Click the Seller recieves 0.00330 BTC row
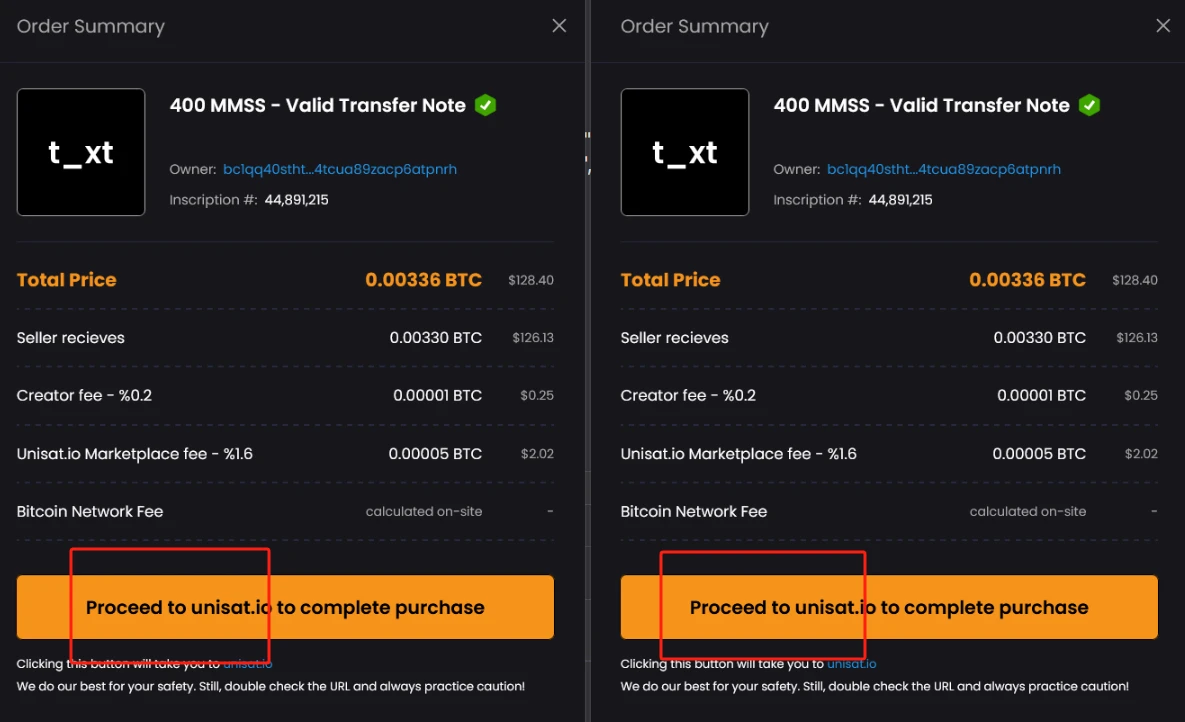1185x722 pixels. 285,337
